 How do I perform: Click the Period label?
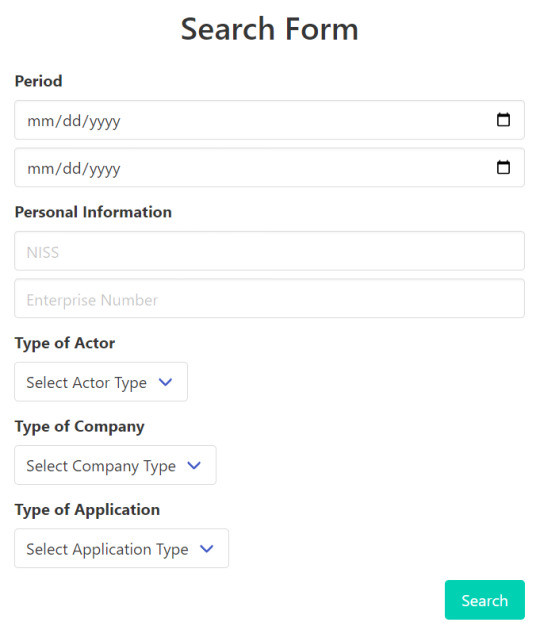click(x=39, y=81)
